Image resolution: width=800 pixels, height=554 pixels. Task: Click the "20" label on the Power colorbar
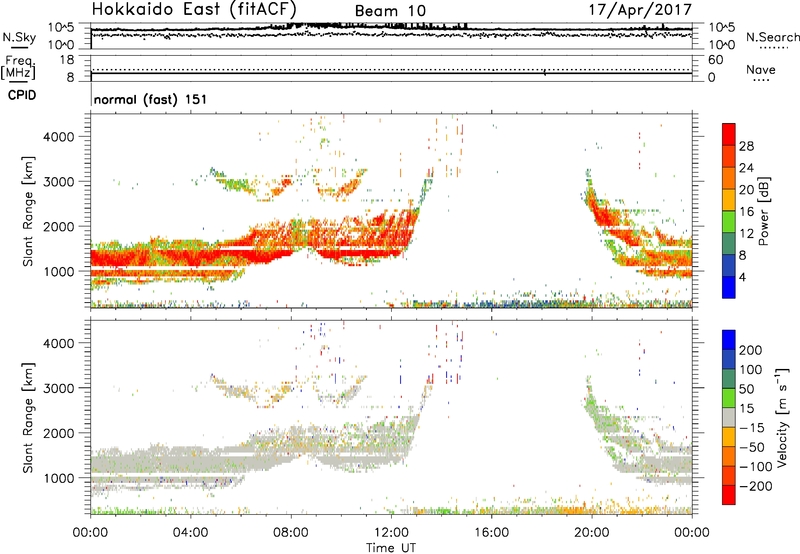click(746, 190)
